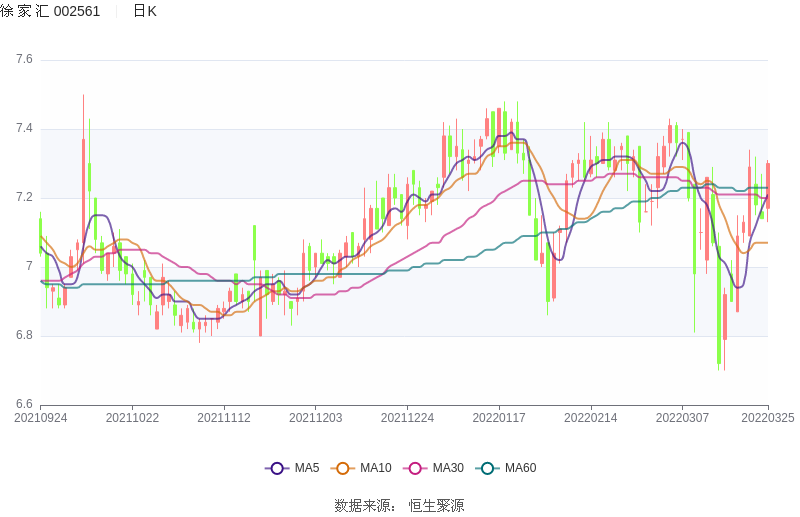The image size is (800, 517).
Task: Toggle MA30 visibility via its legend text
Action: (447, 468)
